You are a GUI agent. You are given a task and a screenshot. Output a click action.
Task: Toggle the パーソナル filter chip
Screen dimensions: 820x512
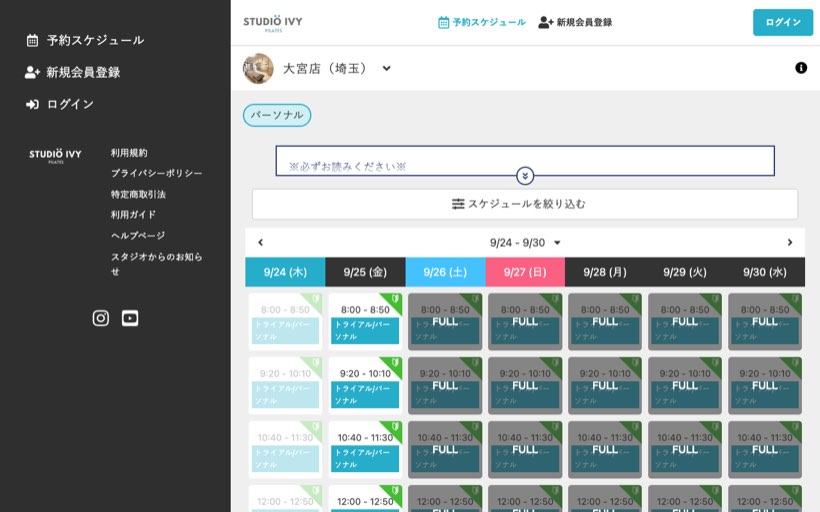tap(277, 115)
